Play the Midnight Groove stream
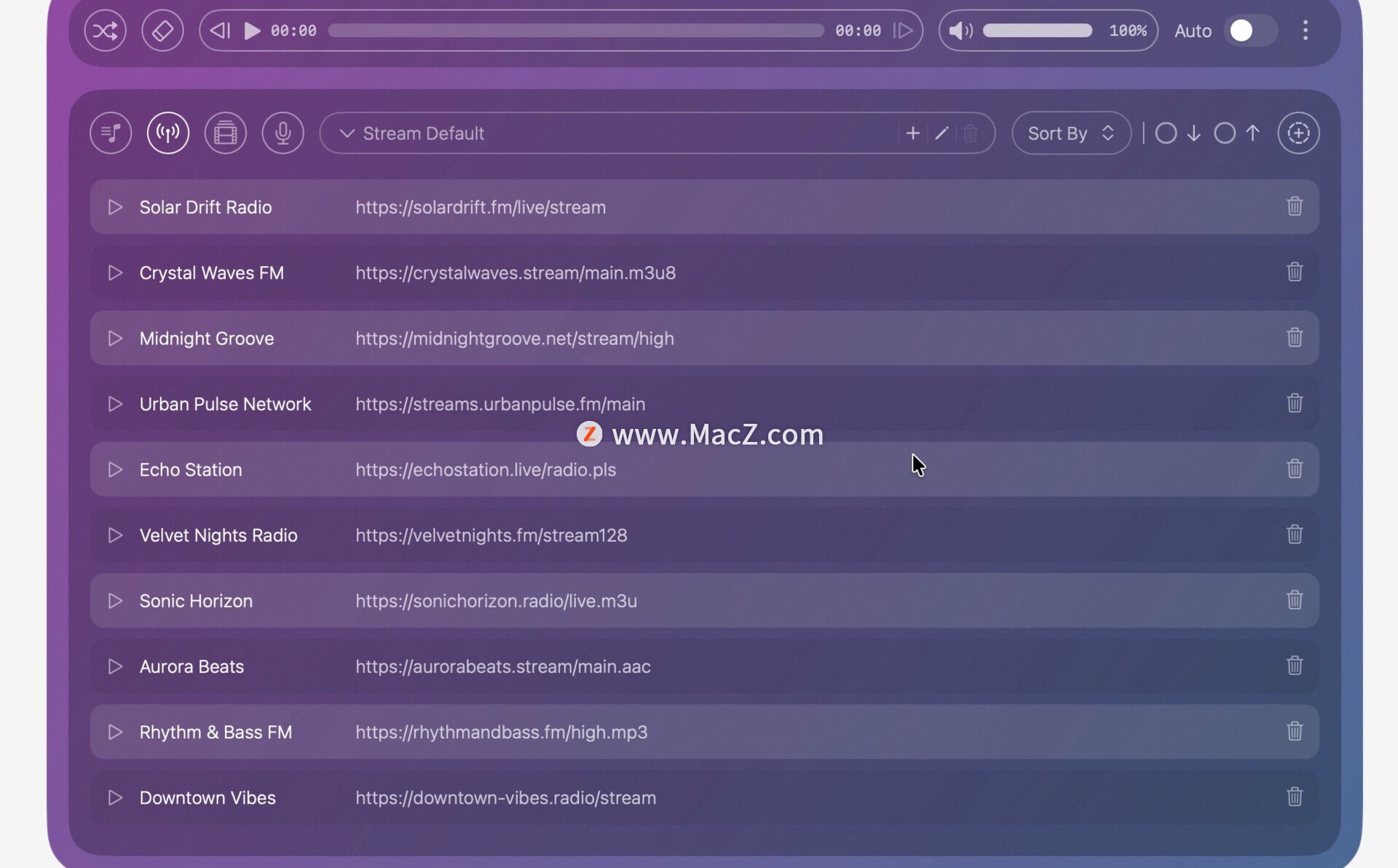1398x868 pixels. tap(115, 339)
